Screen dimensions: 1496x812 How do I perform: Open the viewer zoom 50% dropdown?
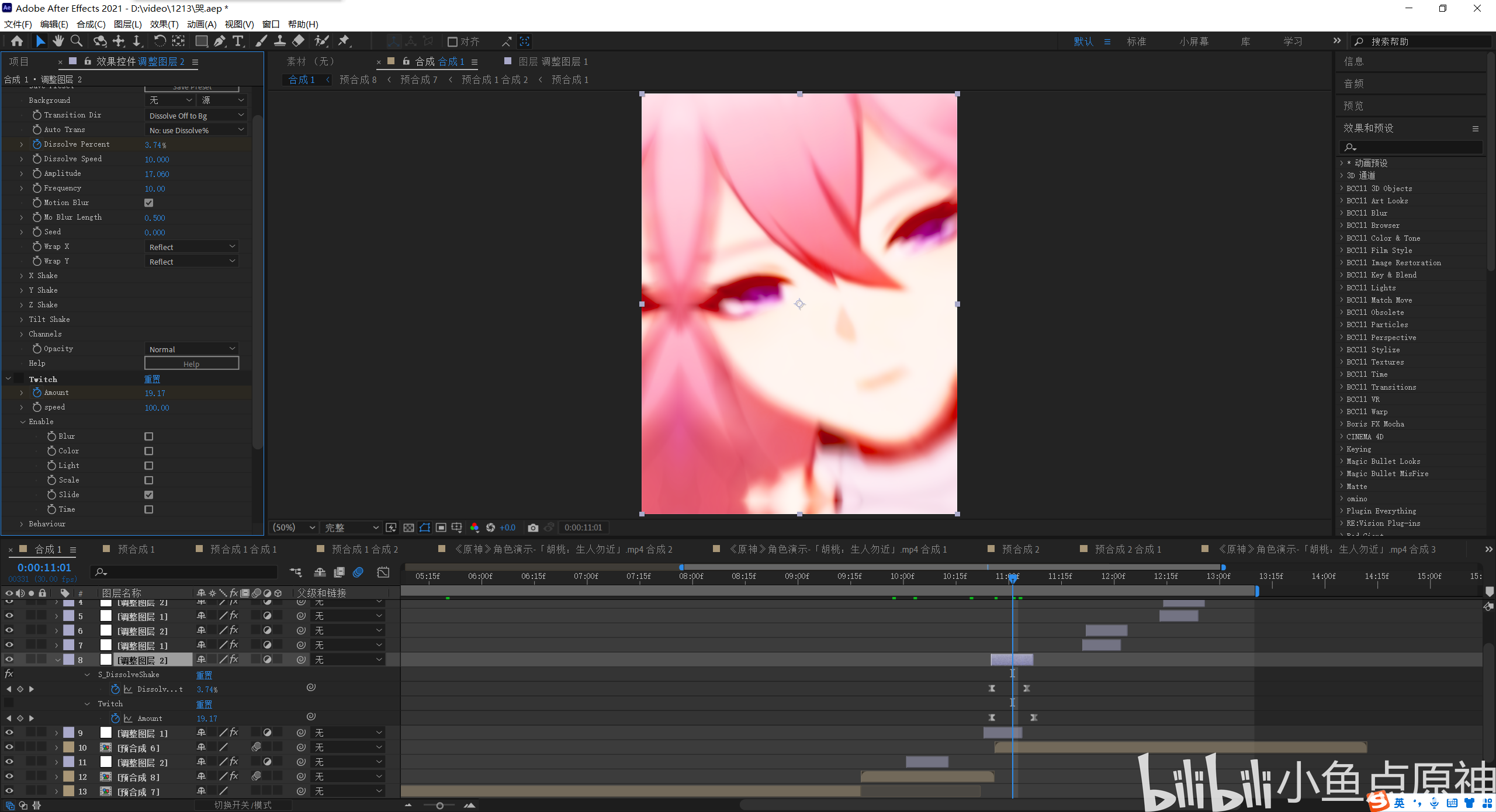(x=294, y=528)
